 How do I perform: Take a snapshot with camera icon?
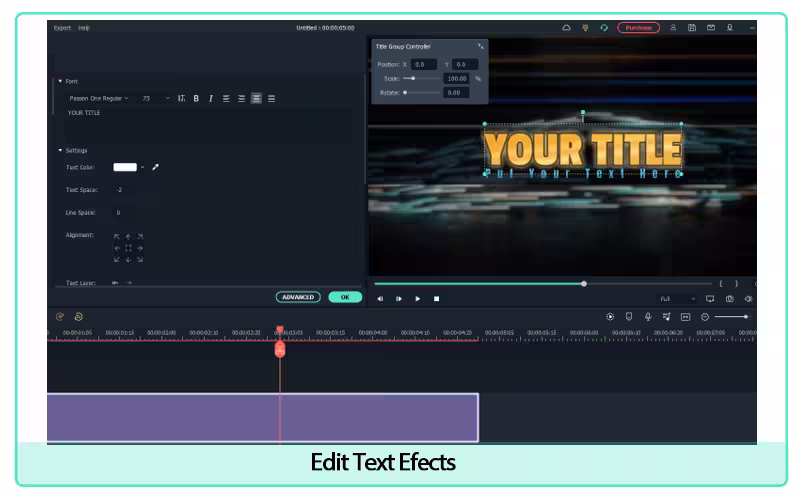[730, 298]
